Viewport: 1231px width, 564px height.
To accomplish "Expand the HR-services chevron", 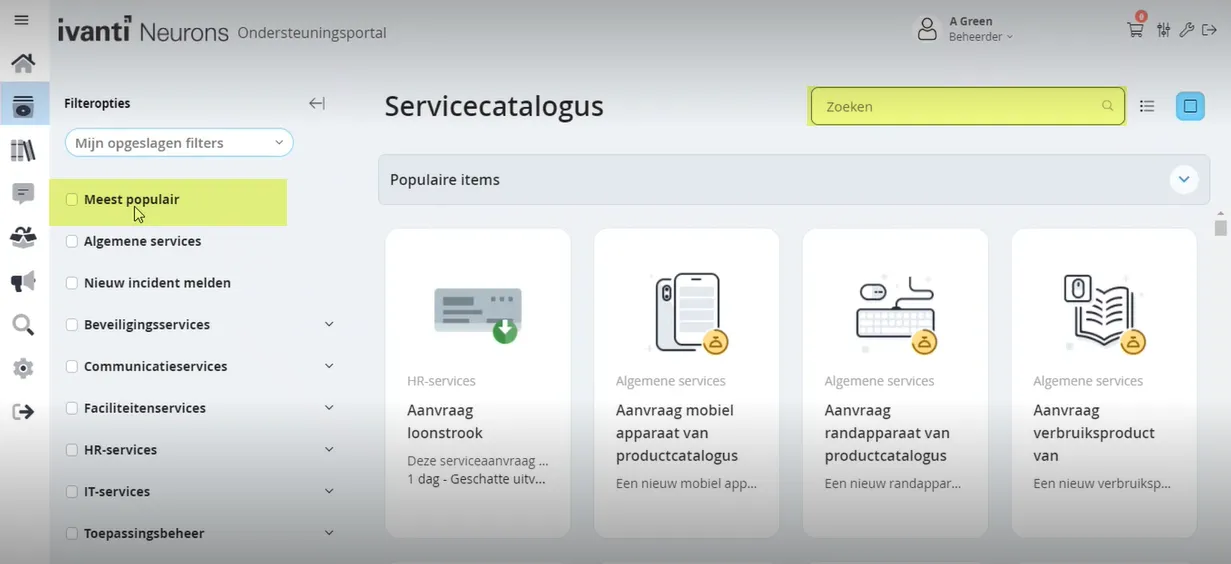I will (x=329, y=450).
